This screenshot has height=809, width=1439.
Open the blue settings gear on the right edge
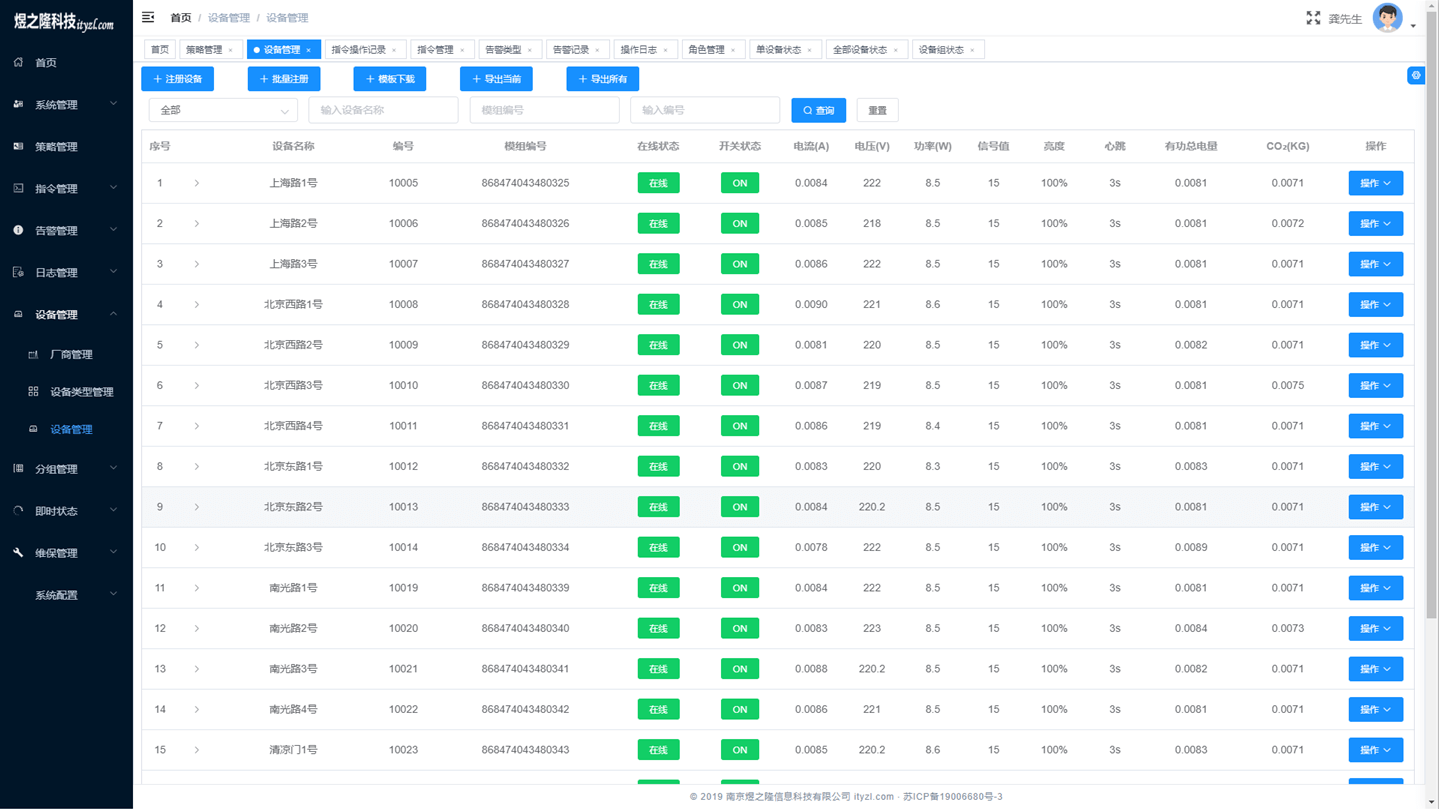(1415, 76)
